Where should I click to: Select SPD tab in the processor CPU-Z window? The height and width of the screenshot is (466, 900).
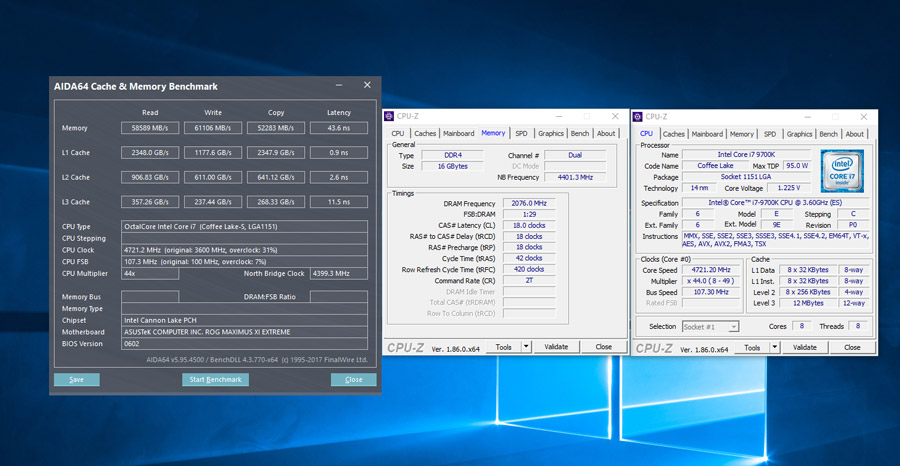[x=770, y=134]
